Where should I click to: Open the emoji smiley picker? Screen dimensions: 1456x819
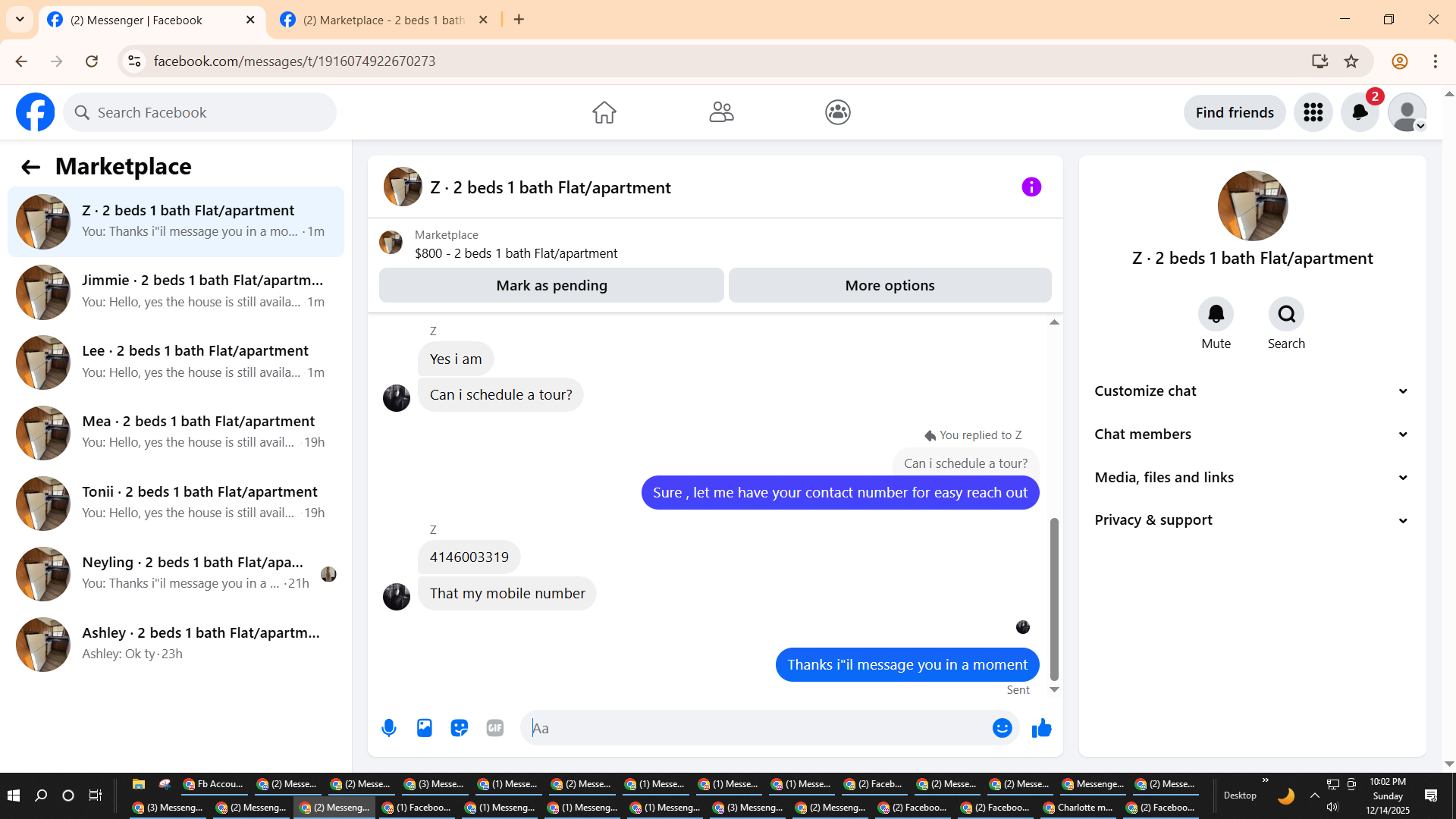[x=1002, y=728]
